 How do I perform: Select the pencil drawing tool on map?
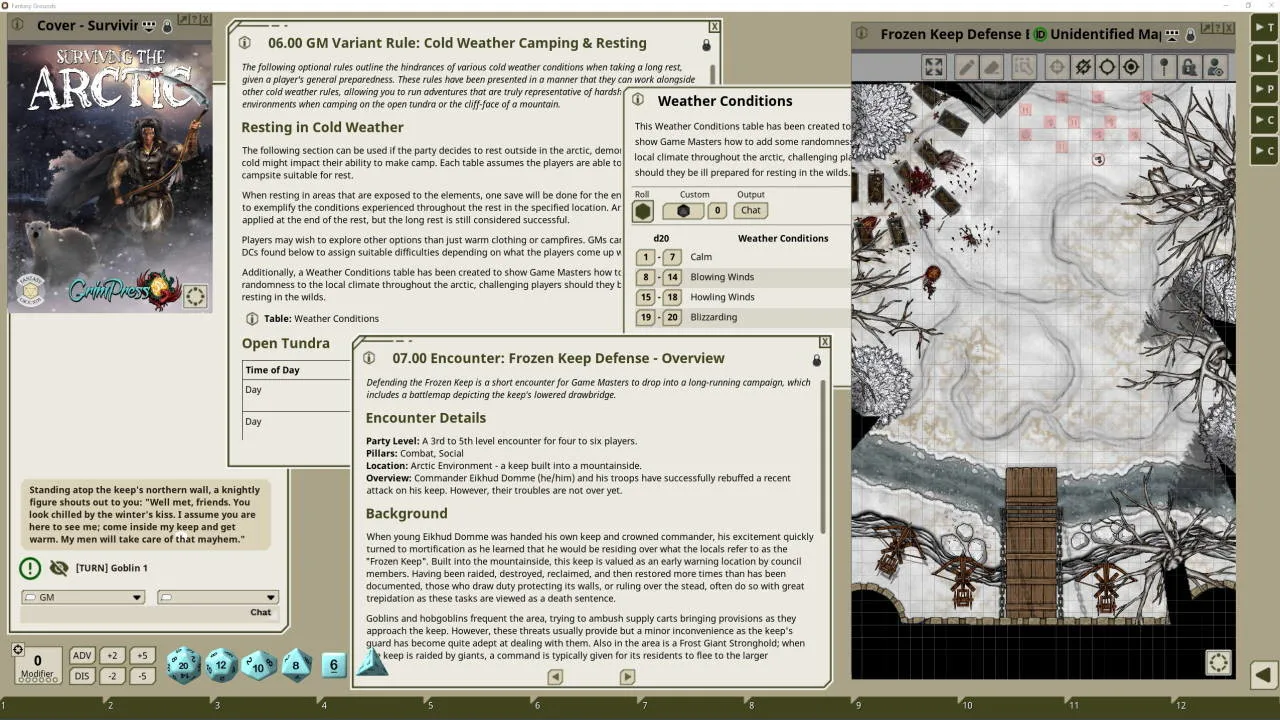click(x=966, y=67)
